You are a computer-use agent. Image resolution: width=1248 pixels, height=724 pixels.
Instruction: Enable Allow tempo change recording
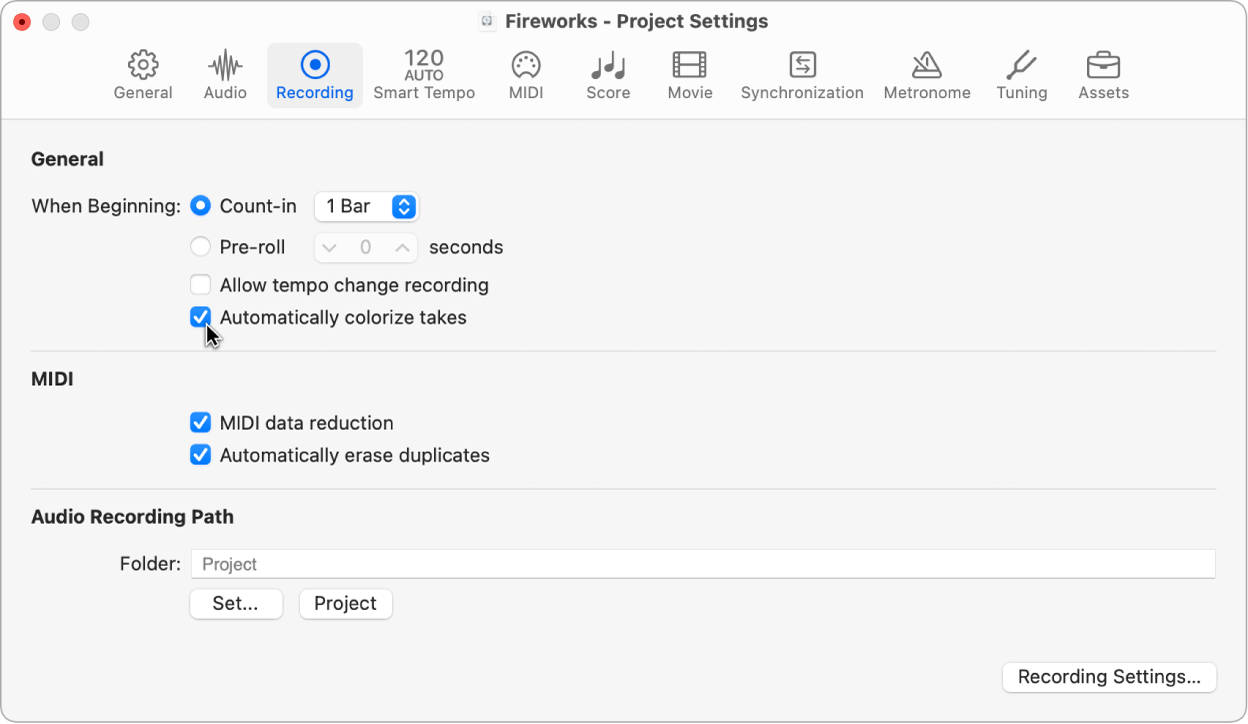pyautogui.click(x=200, y=285)
